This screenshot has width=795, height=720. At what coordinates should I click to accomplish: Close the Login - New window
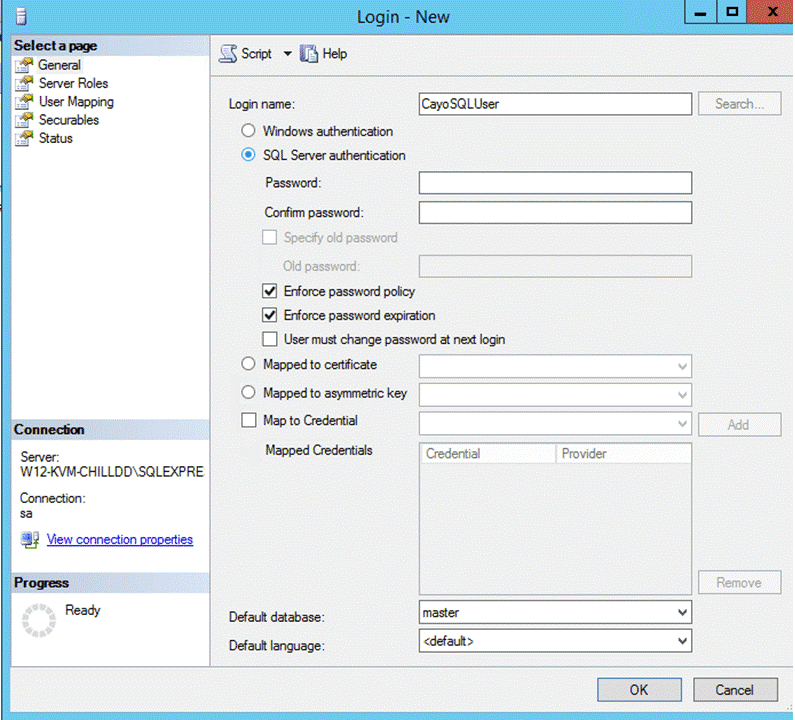coord(771,12)
